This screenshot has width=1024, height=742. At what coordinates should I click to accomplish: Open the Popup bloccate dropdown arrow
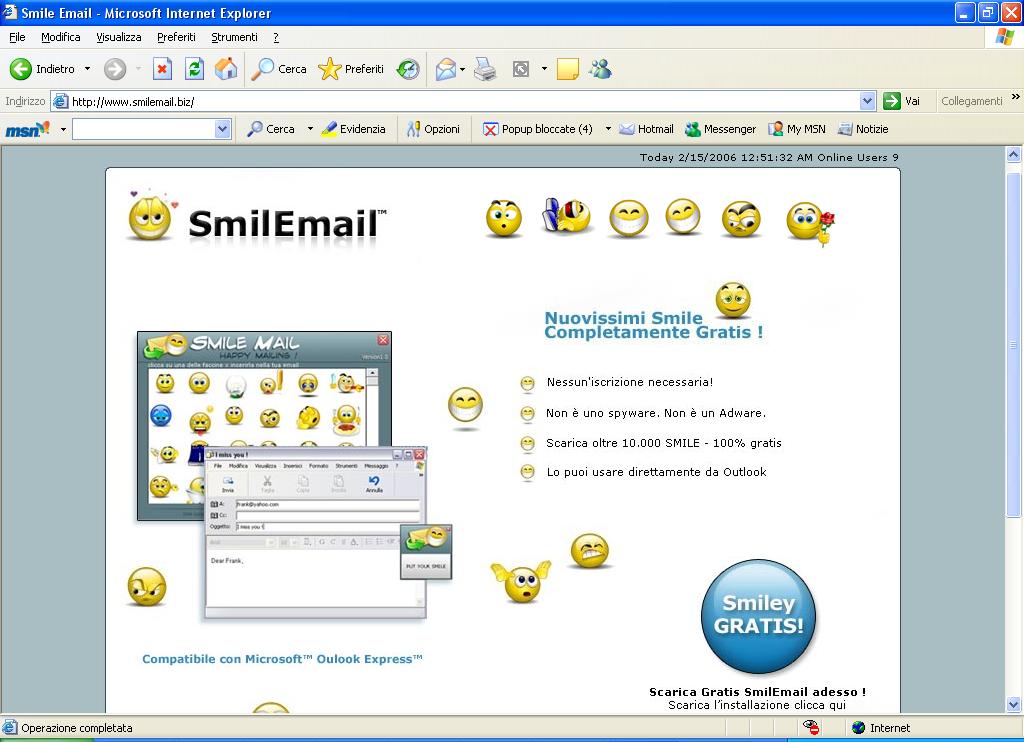608,129
